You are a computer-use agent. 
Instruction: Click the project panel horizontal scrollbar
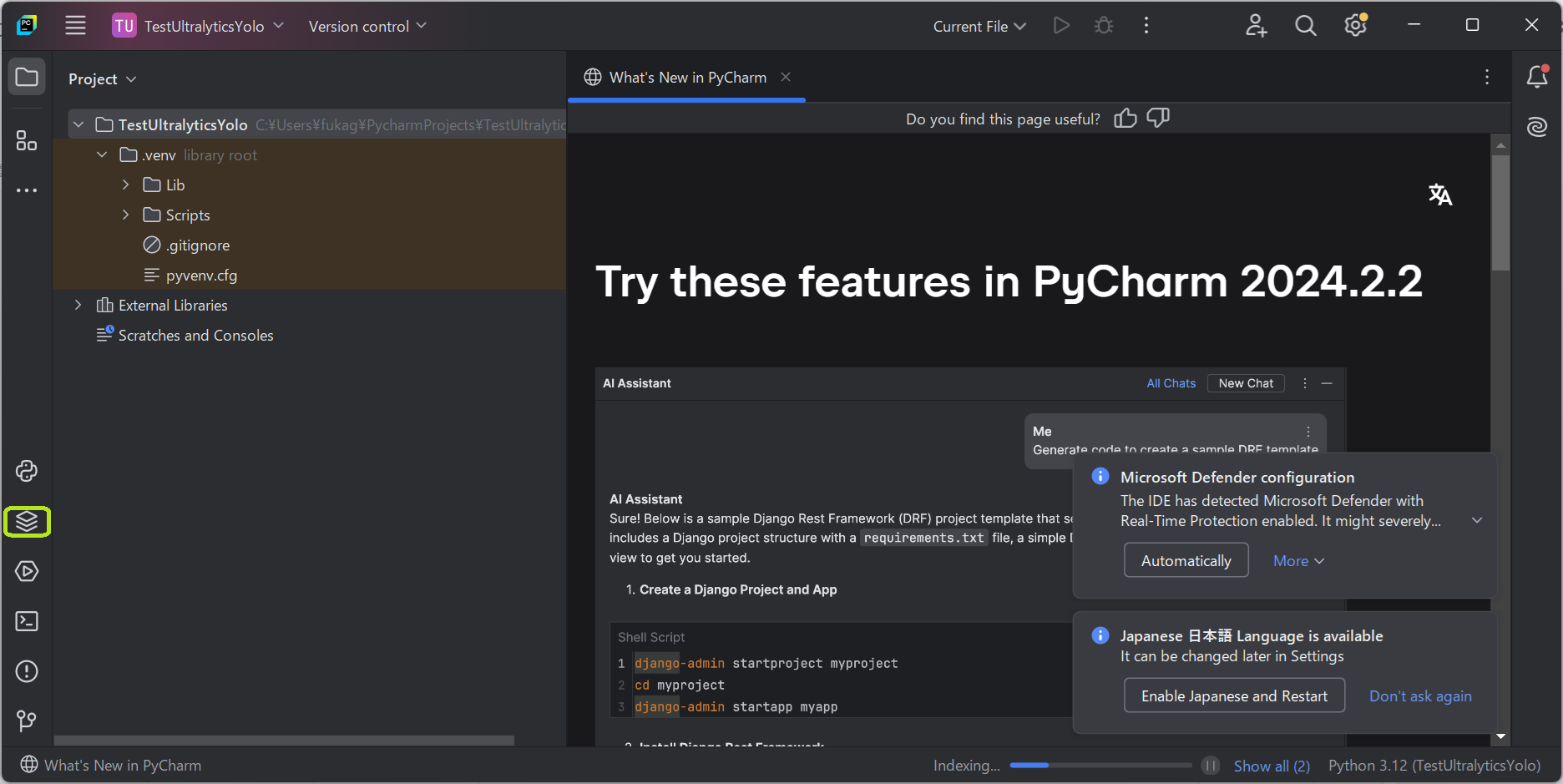(x=284, y=740)
